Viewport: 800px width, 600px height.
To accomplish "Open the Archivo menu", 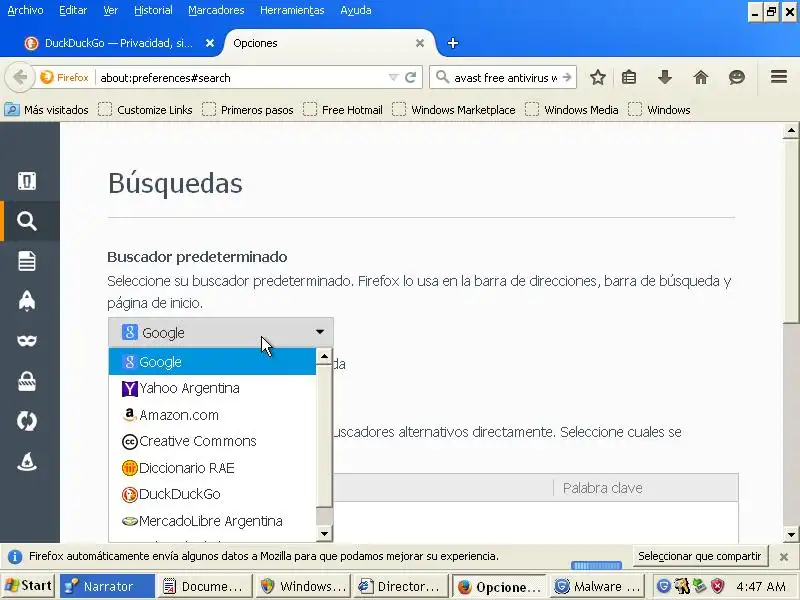I will point(26,10).
